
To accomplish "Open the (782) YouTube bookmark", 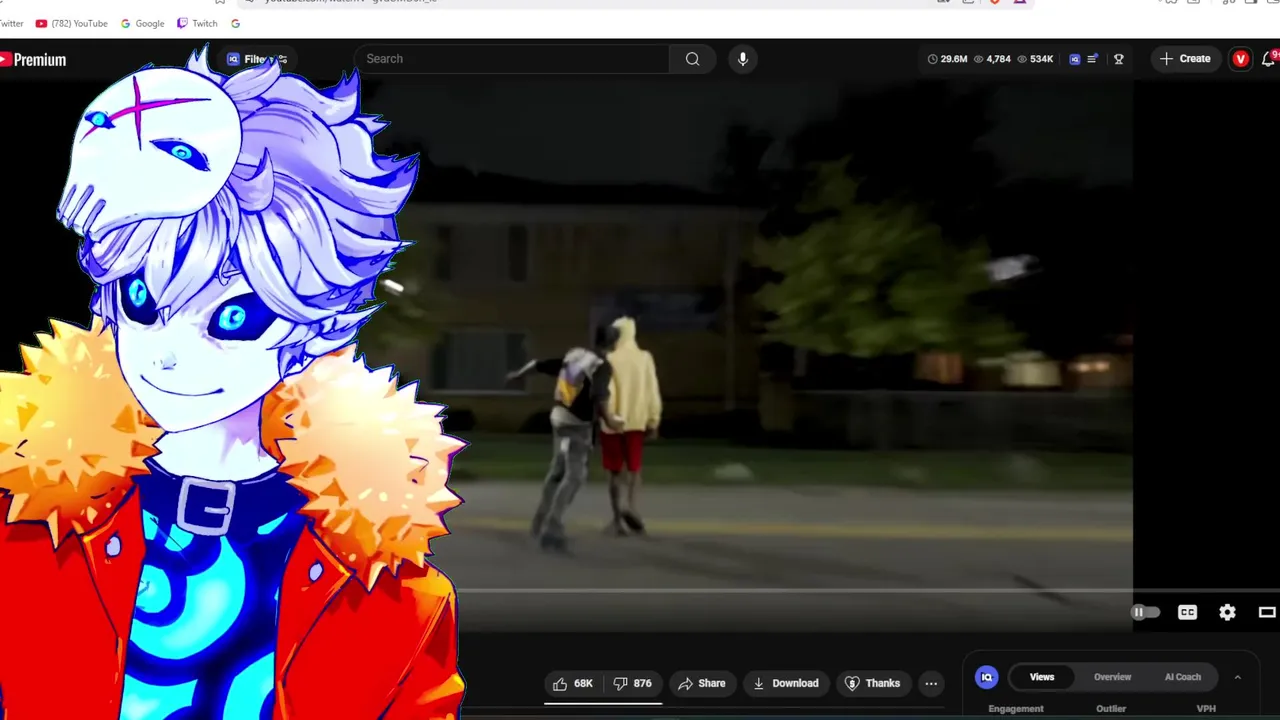I will (x=71, y=23).
